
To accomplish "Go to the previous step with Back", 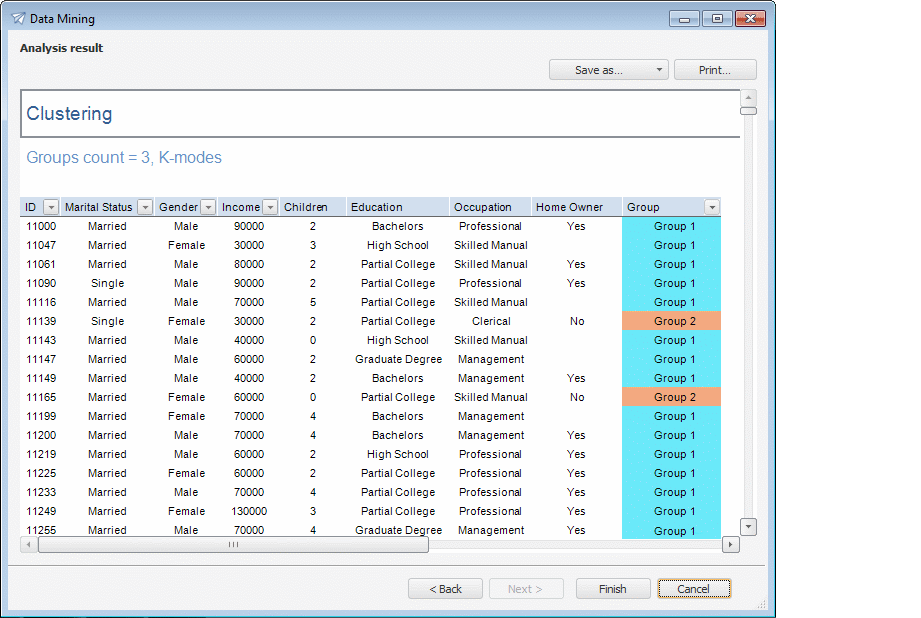I will (x=445, y=589).
